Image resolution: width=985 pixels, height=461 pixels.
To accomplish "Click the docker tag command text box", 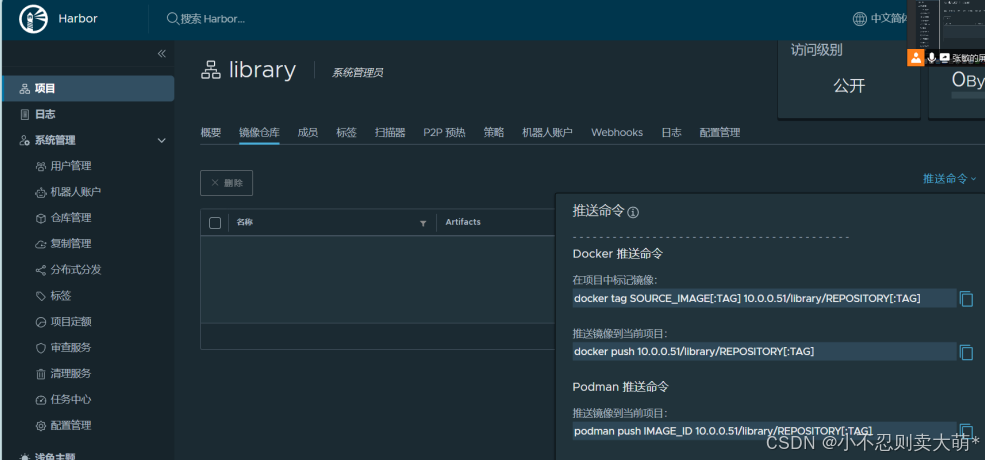I will coord(764,299).
